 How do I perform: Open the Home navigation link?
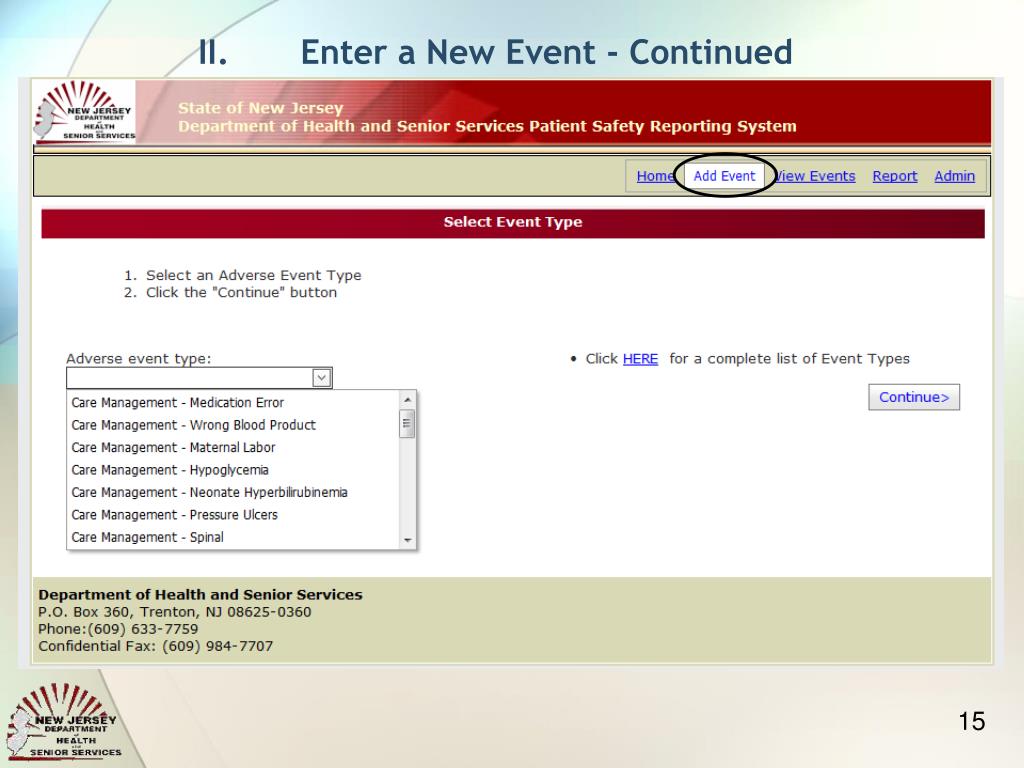click(655, 176)
